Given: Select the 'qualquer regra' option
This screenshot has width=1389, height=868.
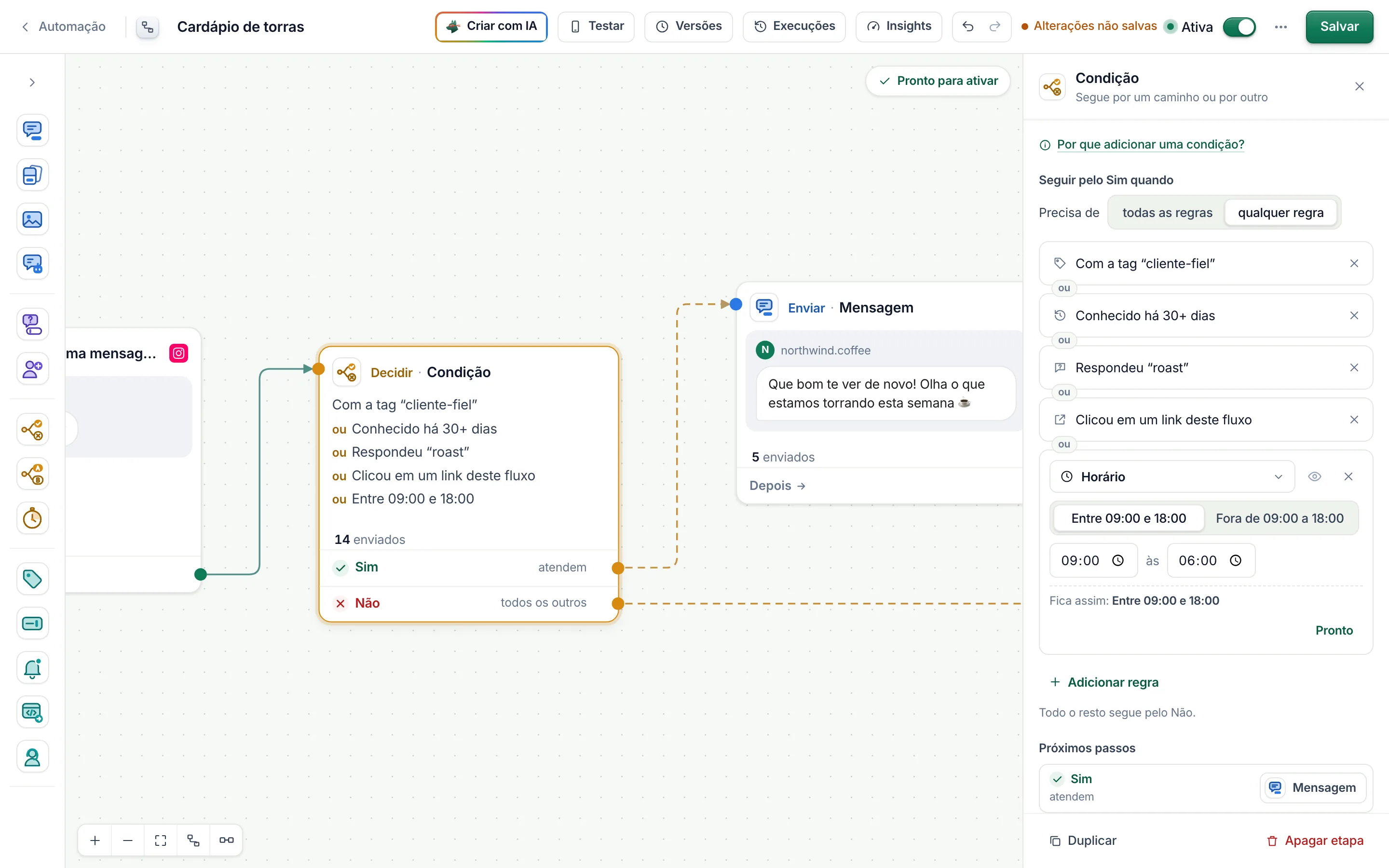Looking at the screenshot, I should 1280,212.
